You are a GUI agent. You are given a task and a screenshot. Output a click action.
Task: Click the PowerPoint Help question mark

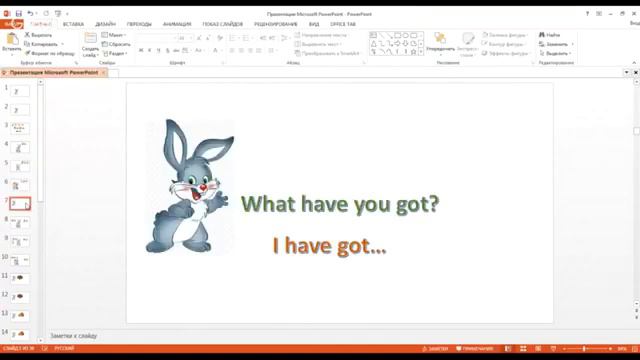(x=587, y=14)
